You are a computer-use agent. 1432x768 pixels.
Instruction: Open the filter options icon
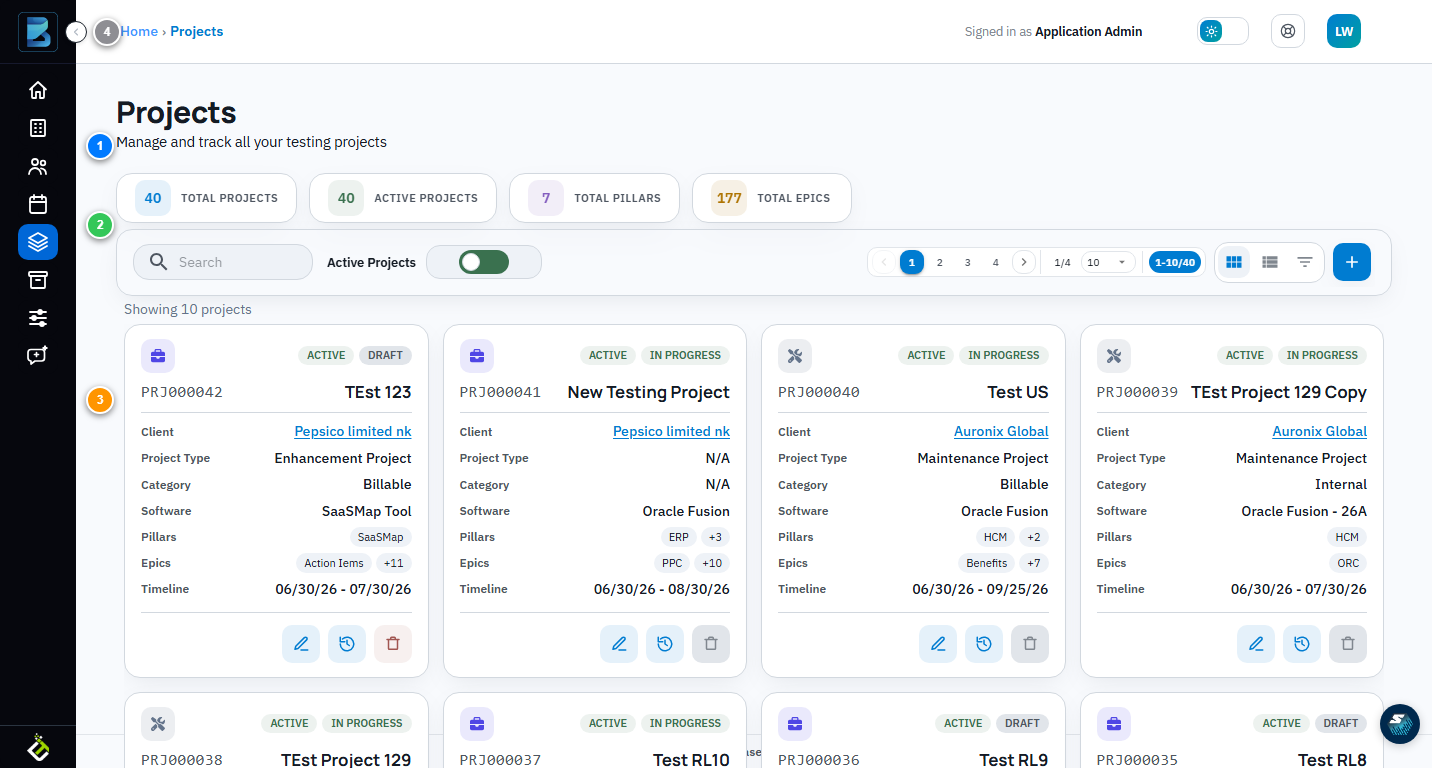(1305, 262)
